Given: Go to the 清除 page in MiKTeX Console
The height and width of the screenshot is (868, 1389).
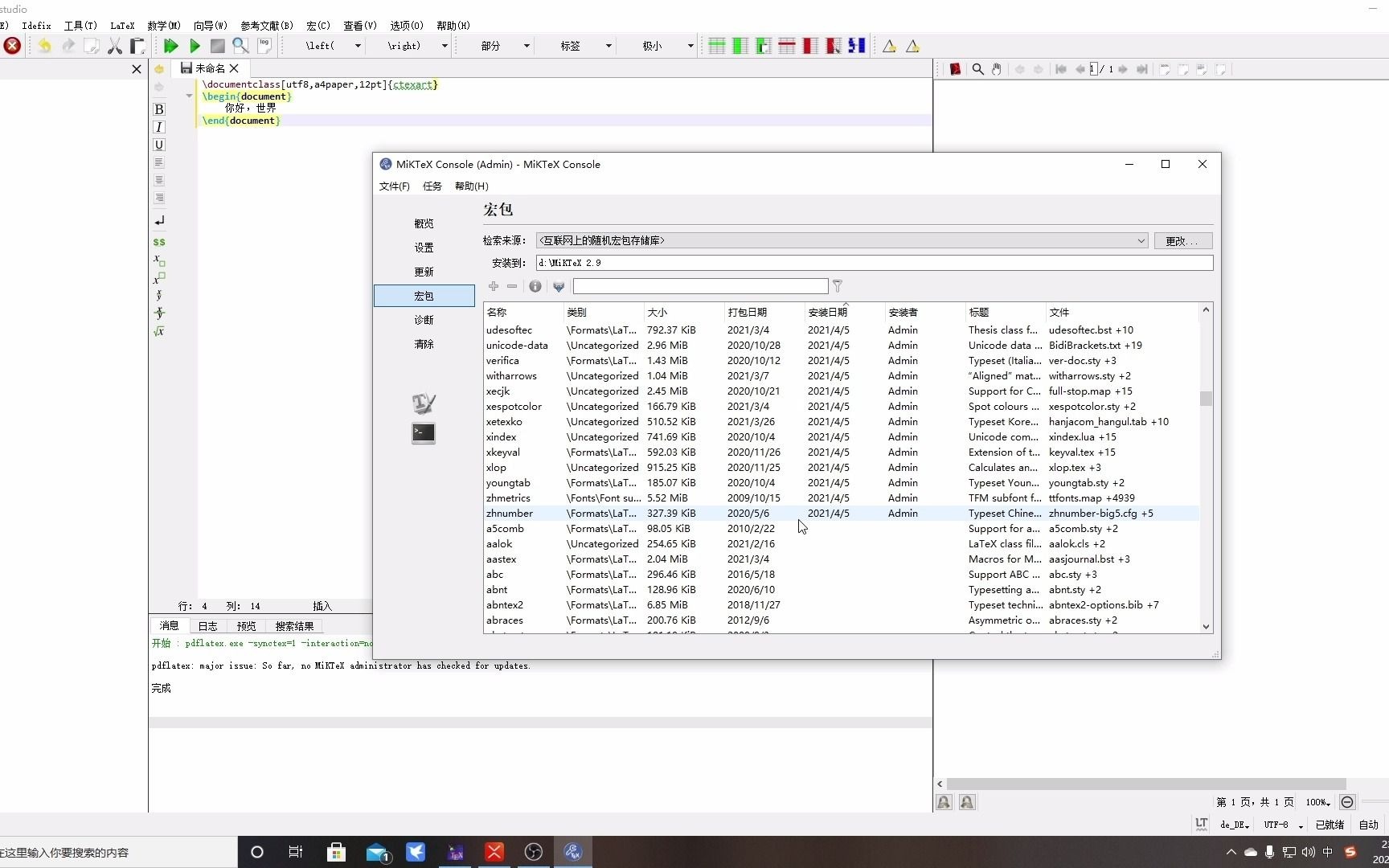Looking at the screenshot, I should tap(424, 344).
